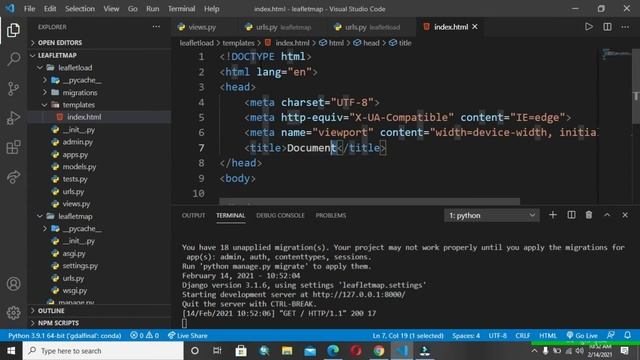This screenshot has height=360, width=640.
Task: Open the Selection menu
Action: (80, 9)
